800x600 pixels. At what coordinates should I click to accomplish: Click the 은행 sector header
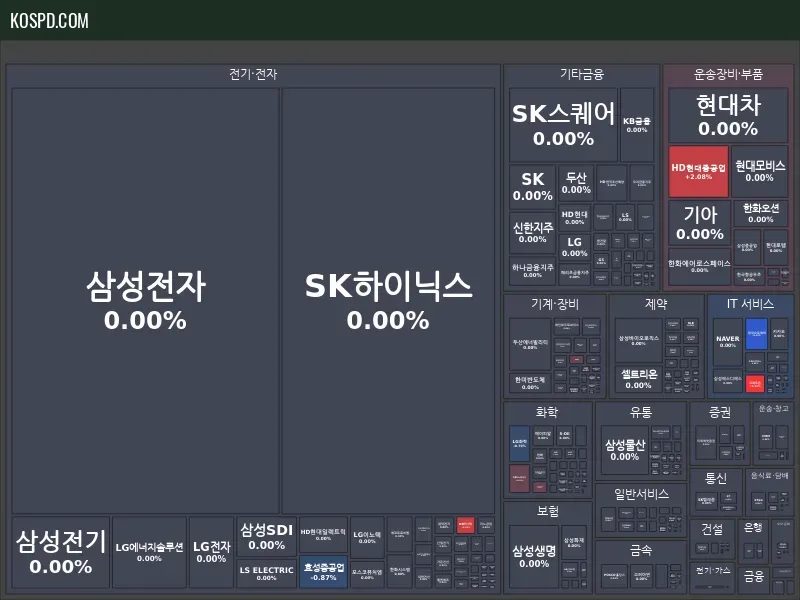pos(753,528)
